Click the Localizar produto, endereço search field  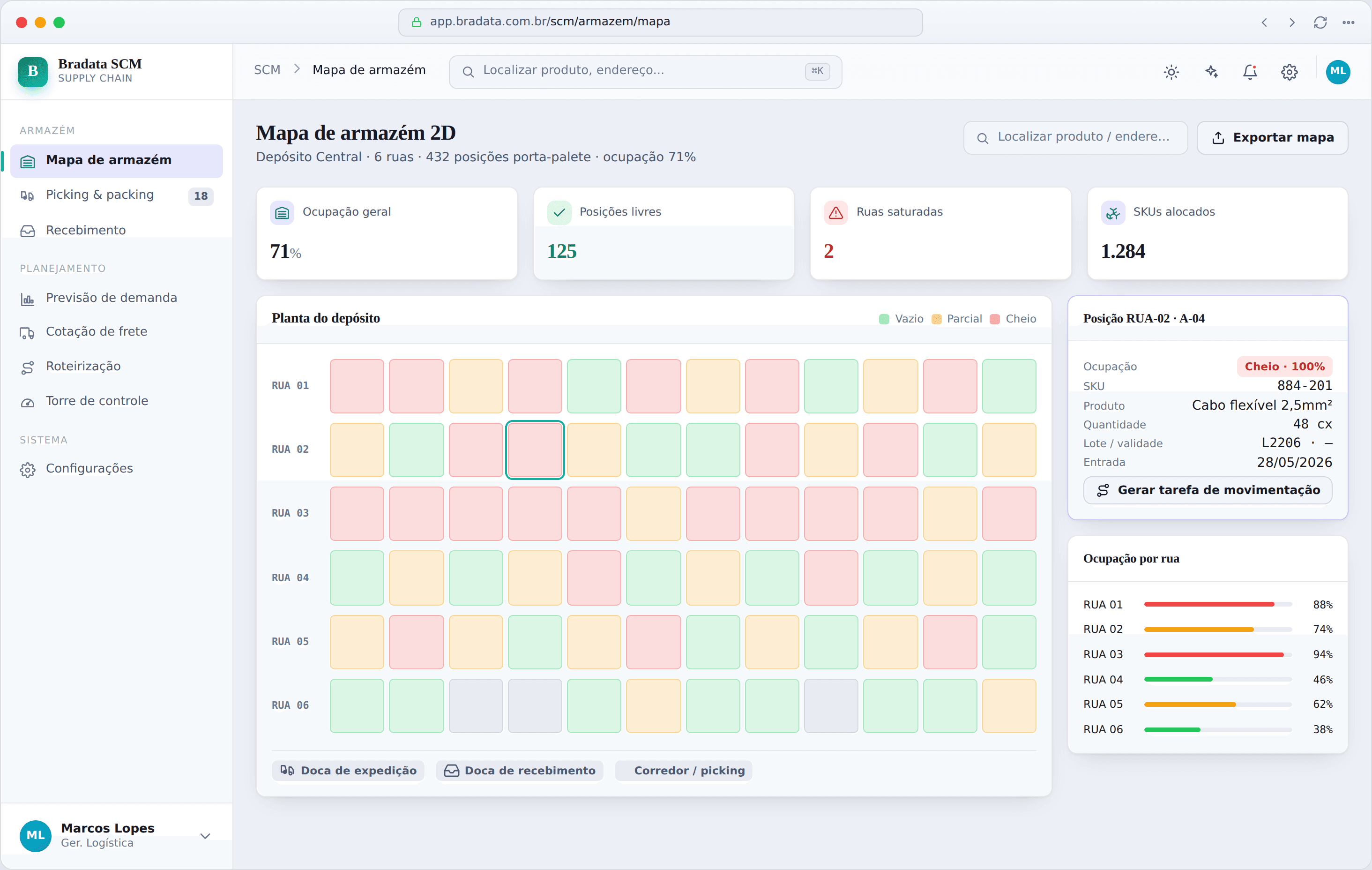[645, 72]
